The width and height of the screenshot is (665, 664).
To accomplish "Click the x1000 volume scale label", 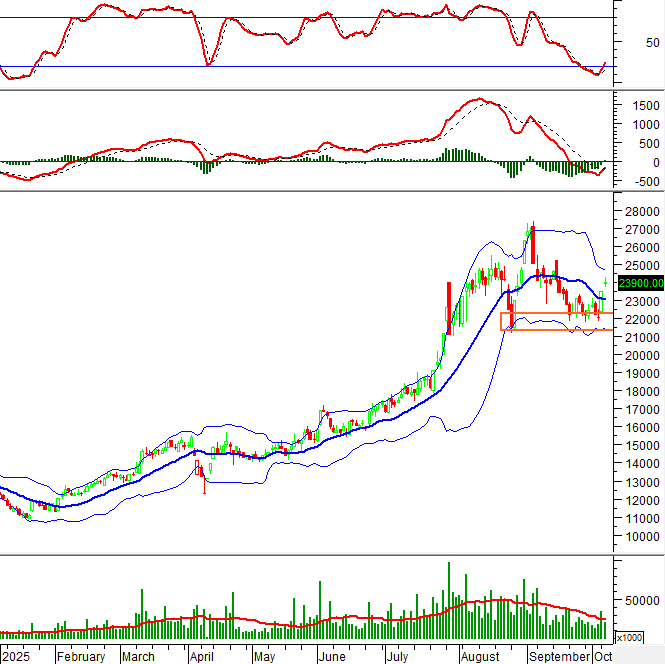I will [x=629, y=637].
